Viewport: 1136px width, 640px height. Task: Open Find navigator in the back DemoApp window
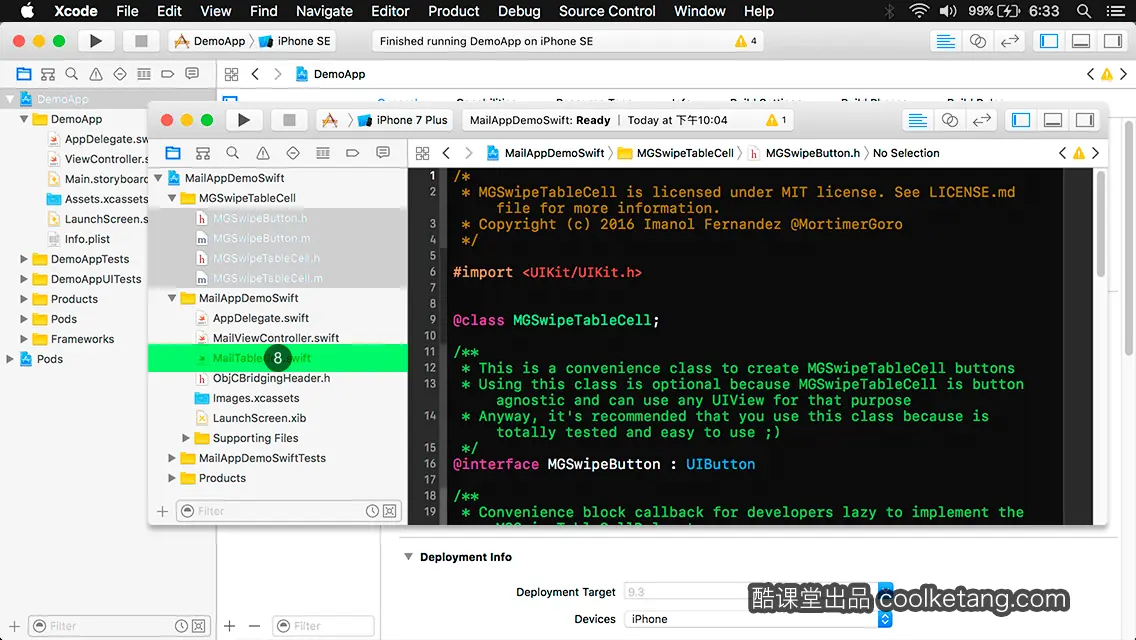tap(72, 74)
